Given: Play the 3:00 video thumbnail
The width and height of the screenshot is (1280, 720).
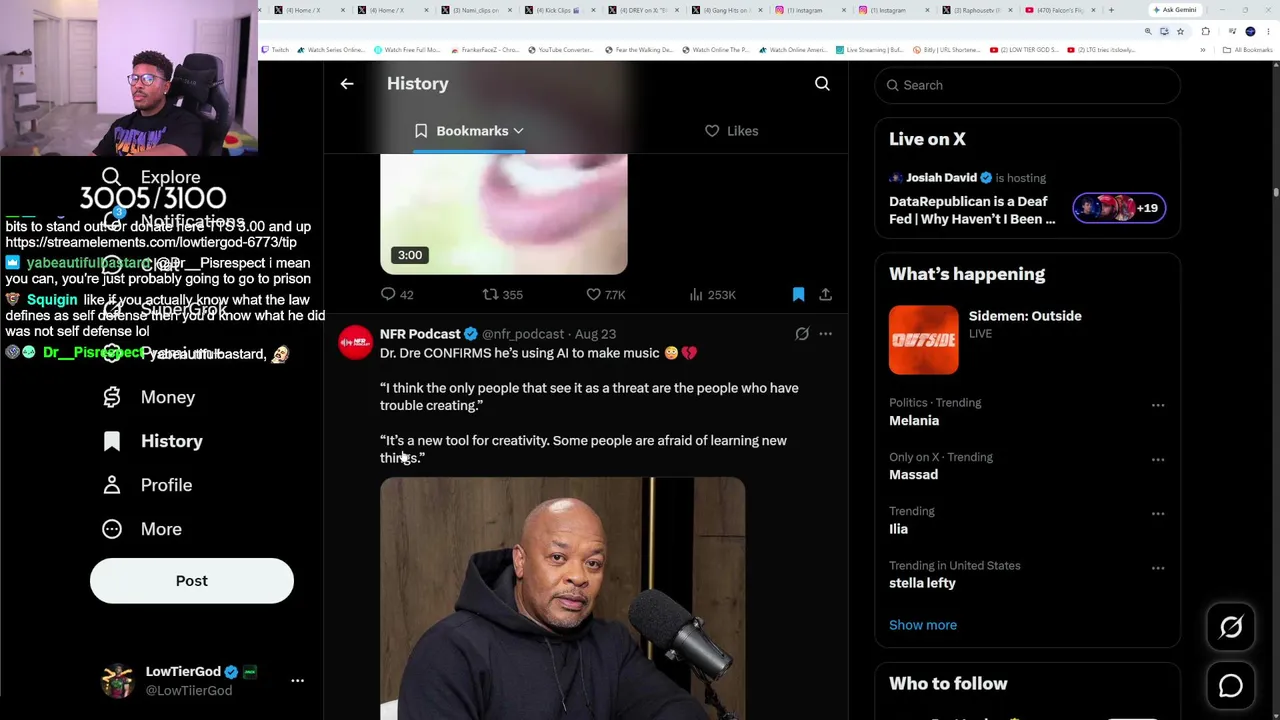Looking at the screenshot, I should click(504, 214).
